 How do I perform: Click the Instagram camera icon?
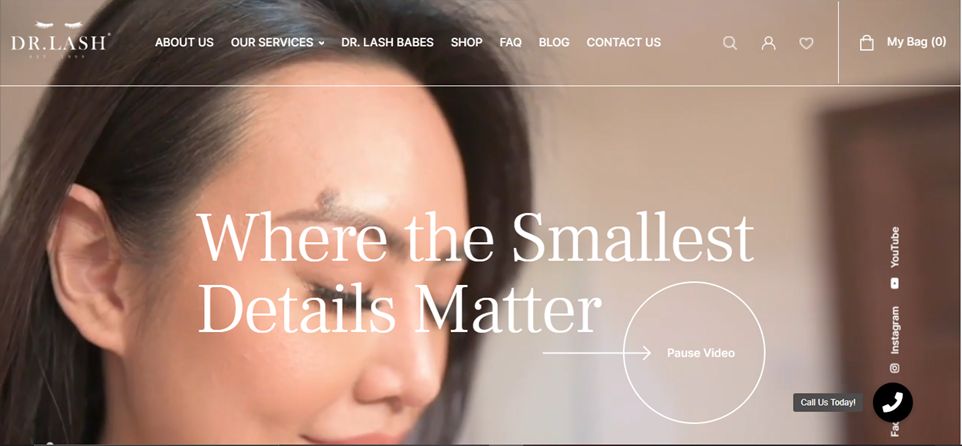[895, 368]
